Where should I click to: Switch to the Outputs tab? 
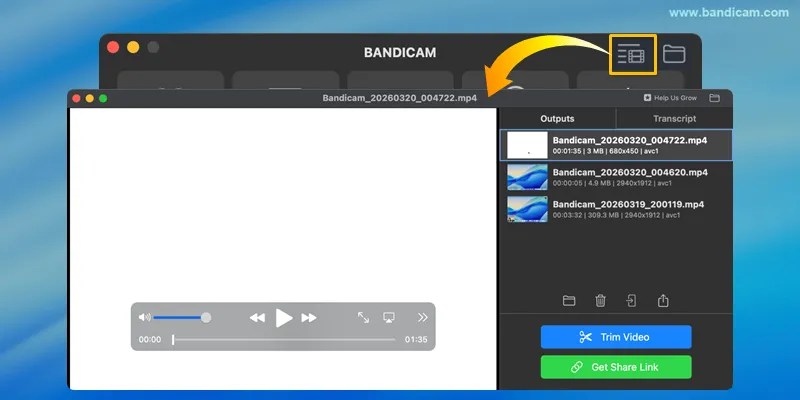557,118
